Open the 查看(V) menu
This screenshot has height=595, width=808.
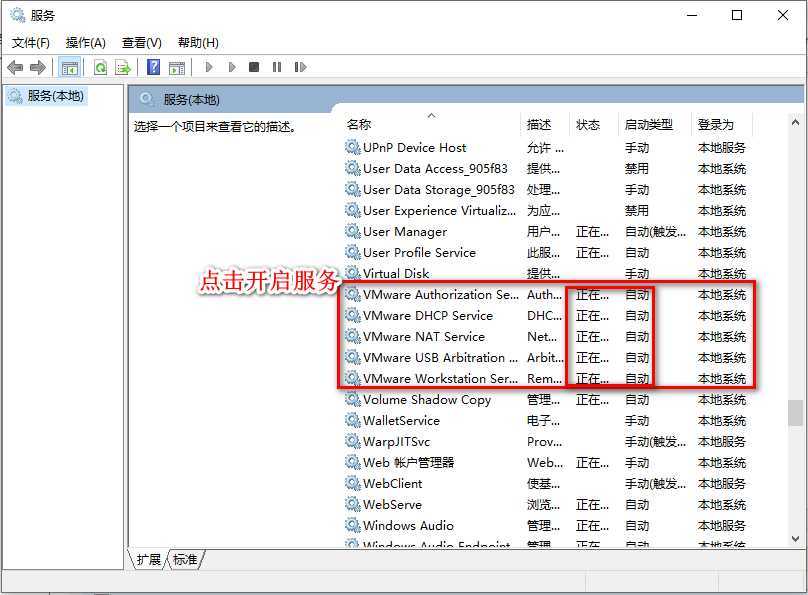pos(142,43)
